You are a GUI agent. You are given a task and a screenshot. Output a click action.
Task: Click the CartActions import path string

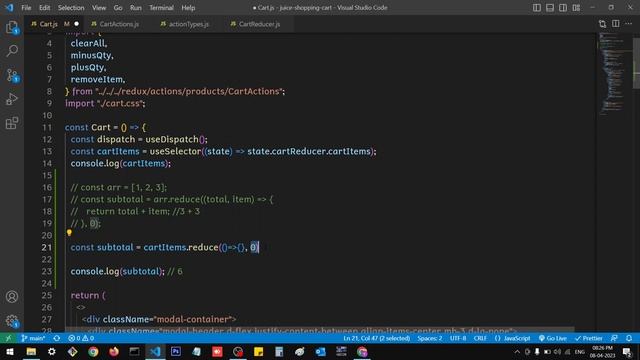[189, 91]
